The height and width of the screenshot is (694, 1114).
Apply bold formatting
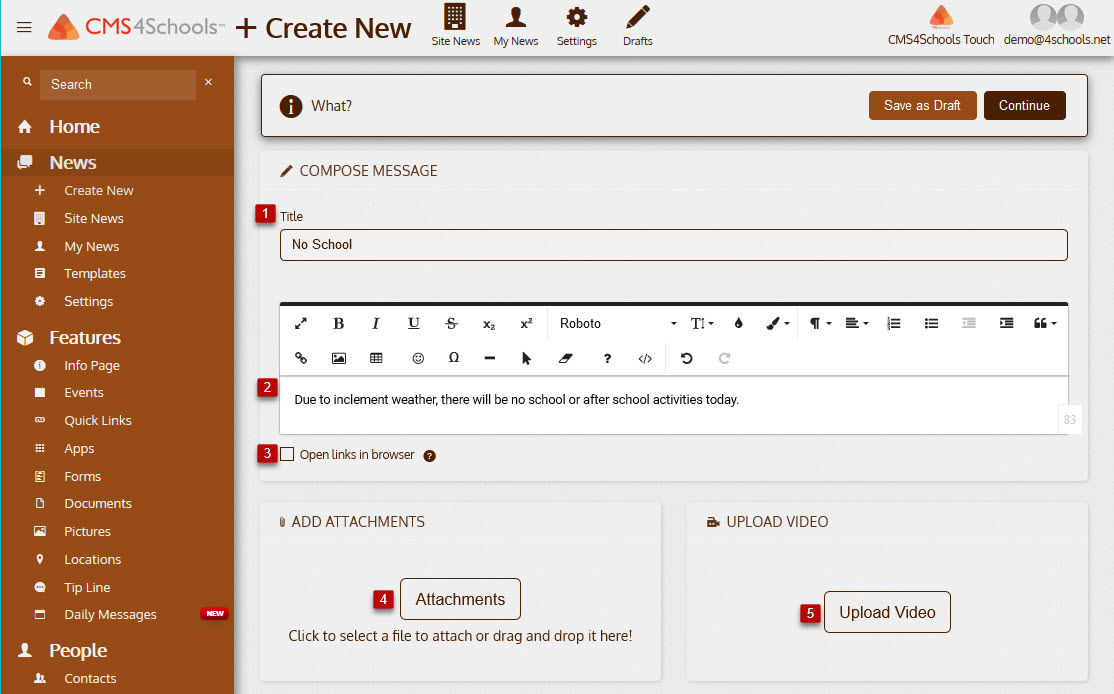(338, 323)
